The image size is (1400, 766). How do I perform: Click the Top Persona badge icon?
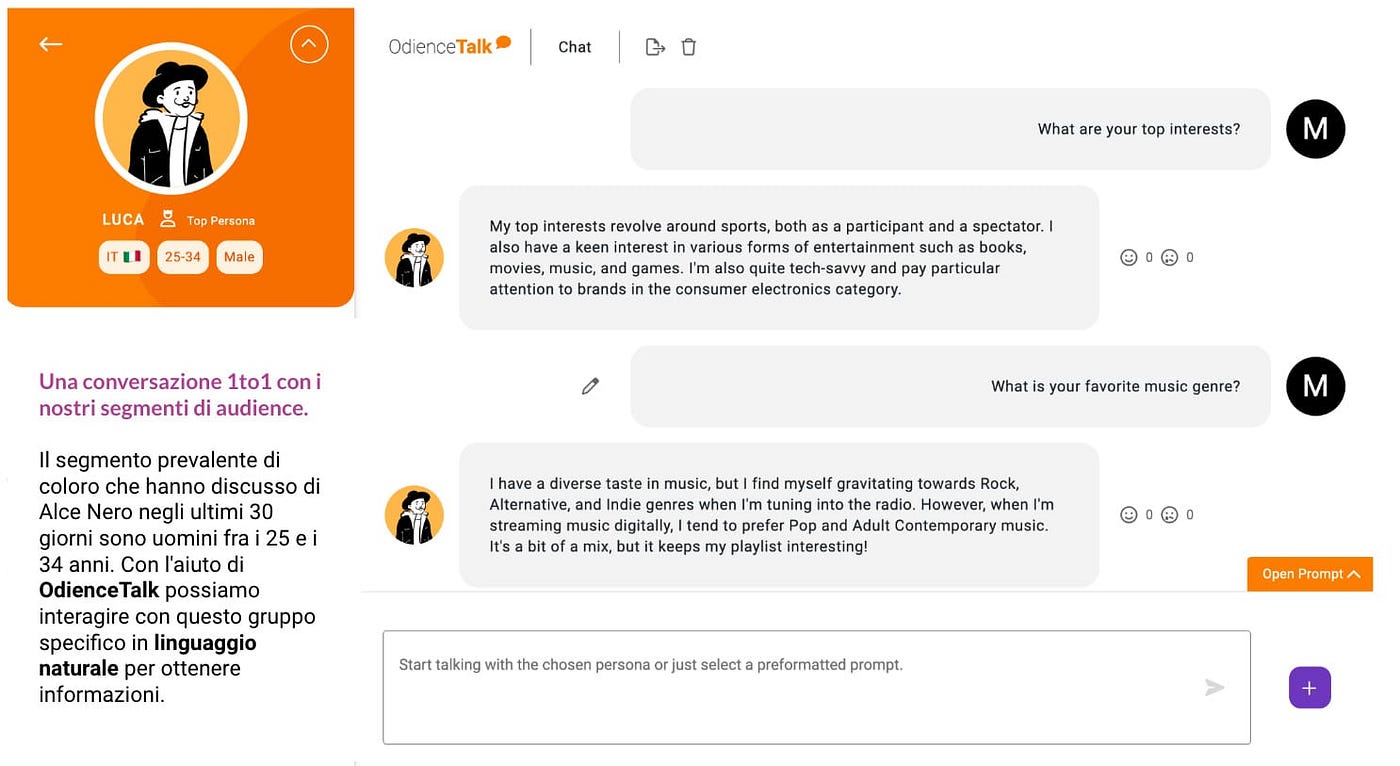168,219
